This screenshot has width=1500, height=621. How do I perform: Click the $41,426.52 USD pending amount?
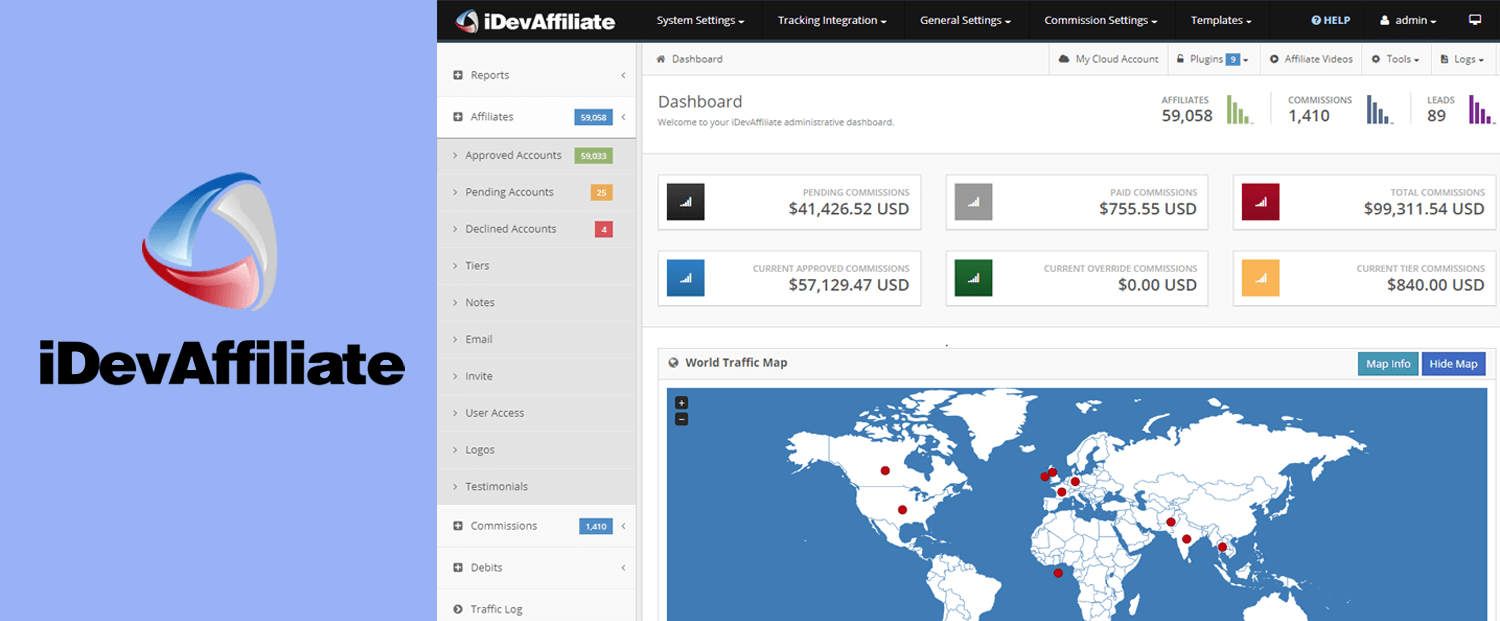[849, 209]
